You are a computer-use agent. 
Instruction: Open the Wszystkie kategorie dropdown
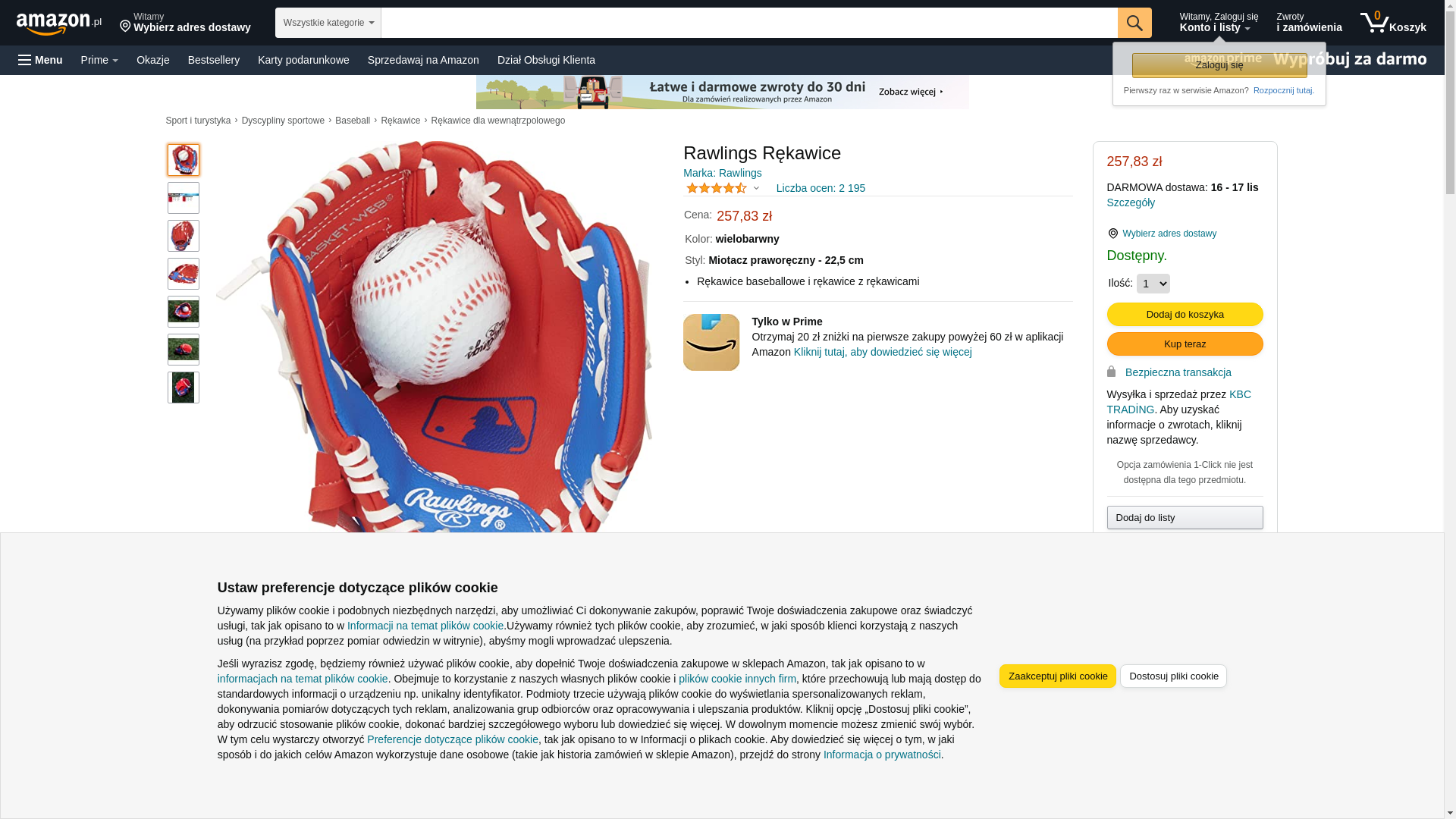[x=328, y=23]
